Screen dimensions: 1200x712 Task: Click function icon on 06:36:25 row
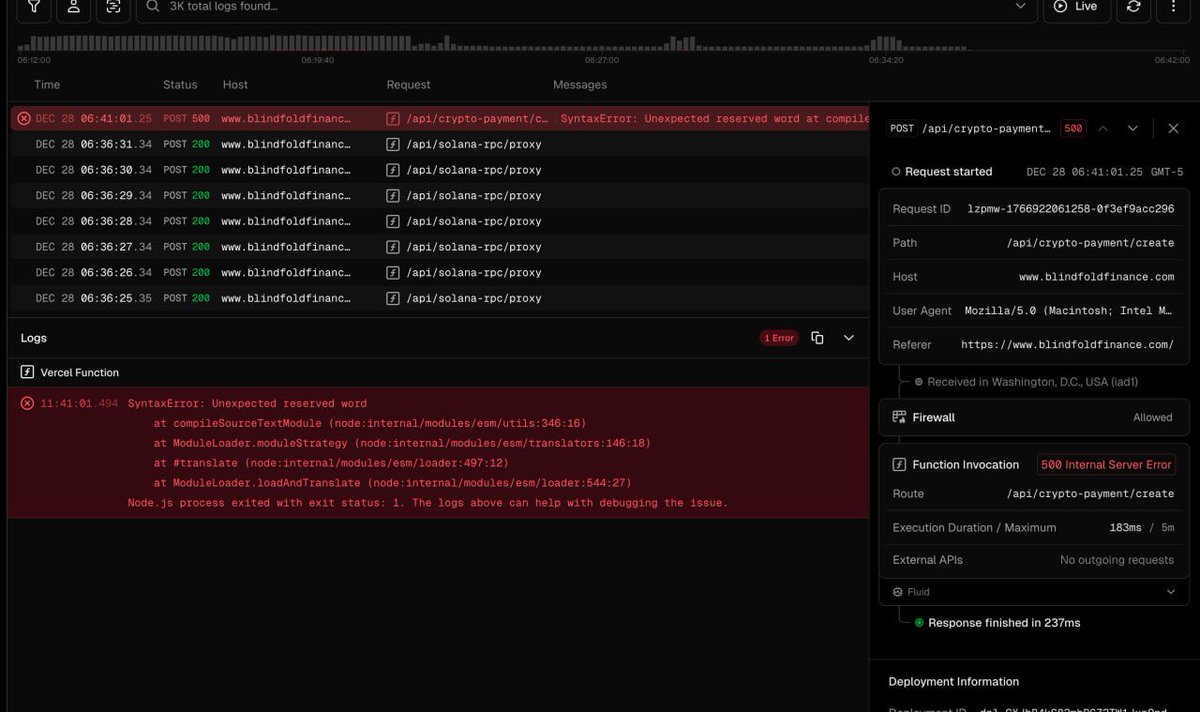tap(394, 298)
